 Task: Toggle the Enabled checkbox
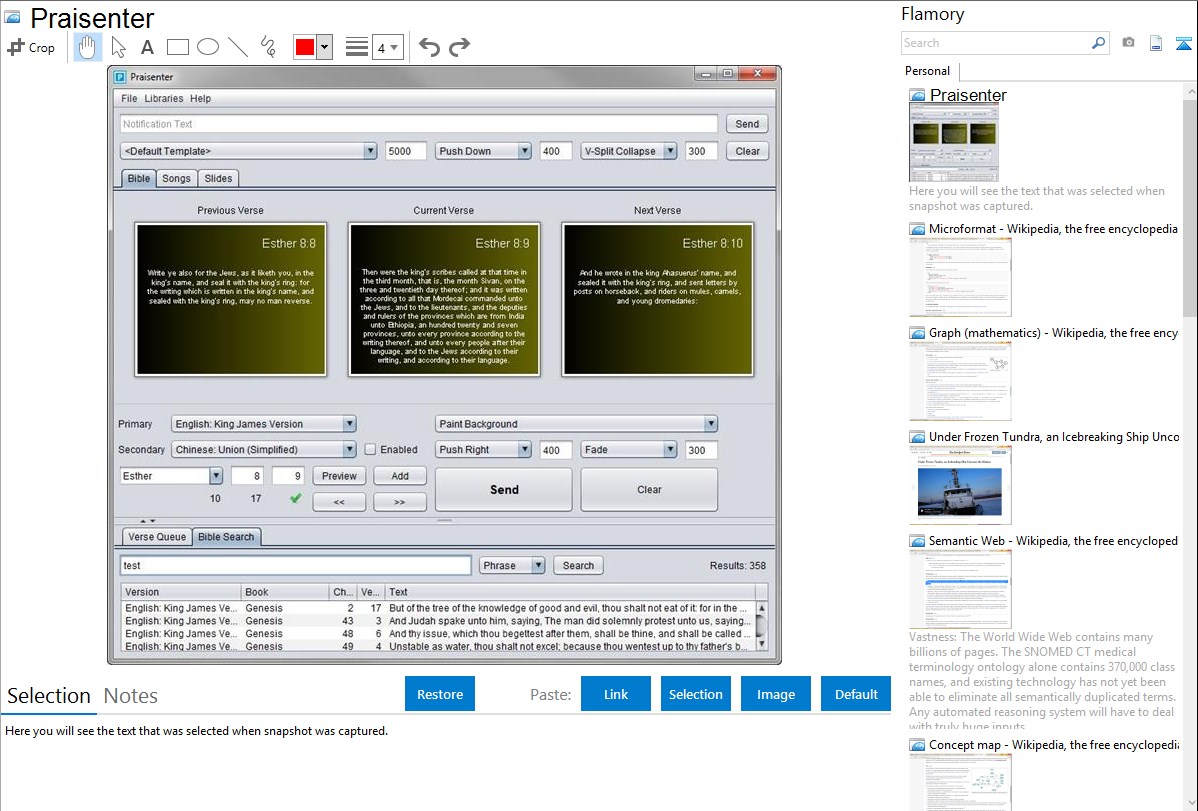(371, 449)
